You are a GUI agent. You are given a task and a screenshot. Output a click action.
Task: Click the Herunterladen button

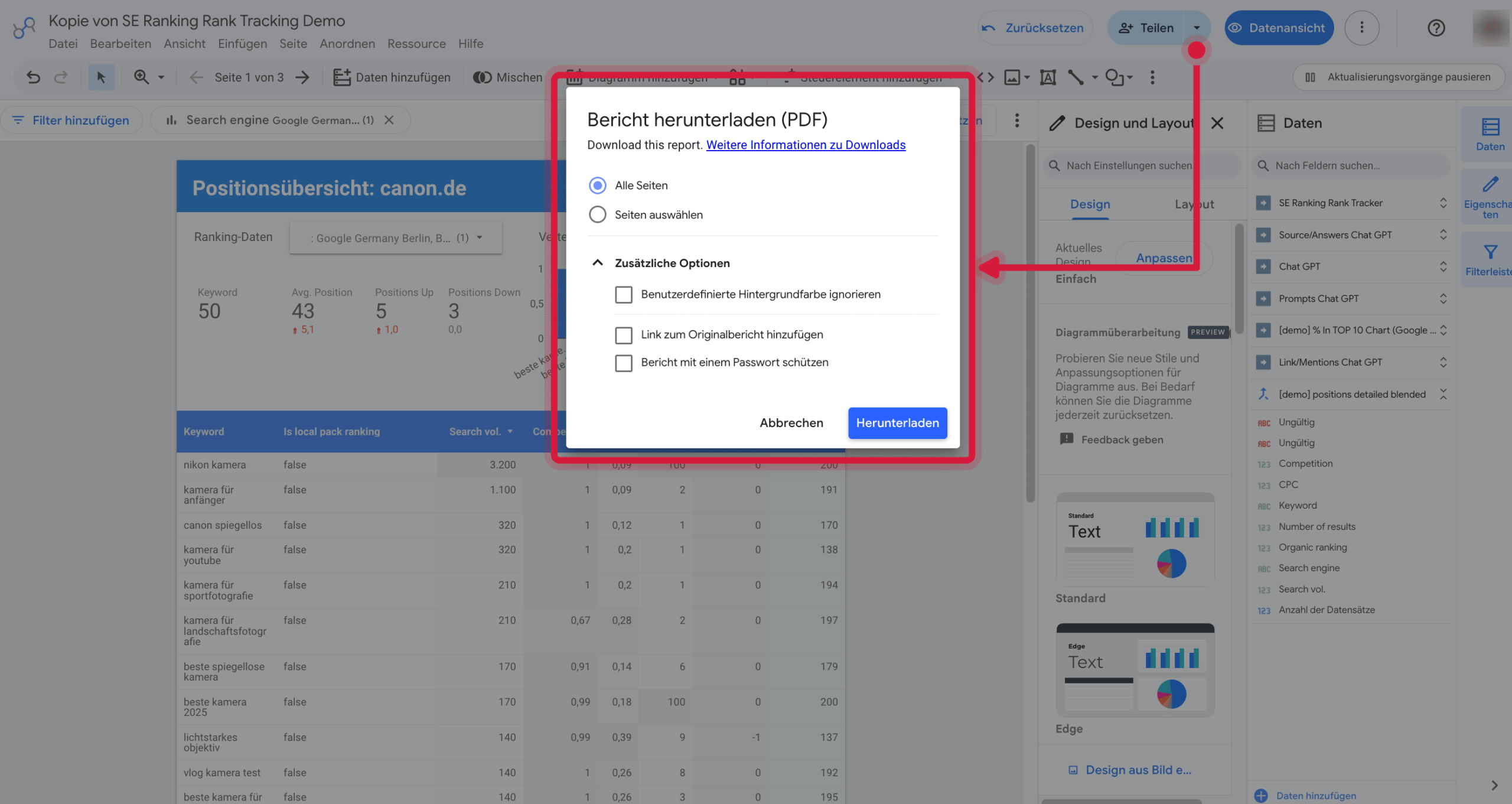(x=897, y=423)
